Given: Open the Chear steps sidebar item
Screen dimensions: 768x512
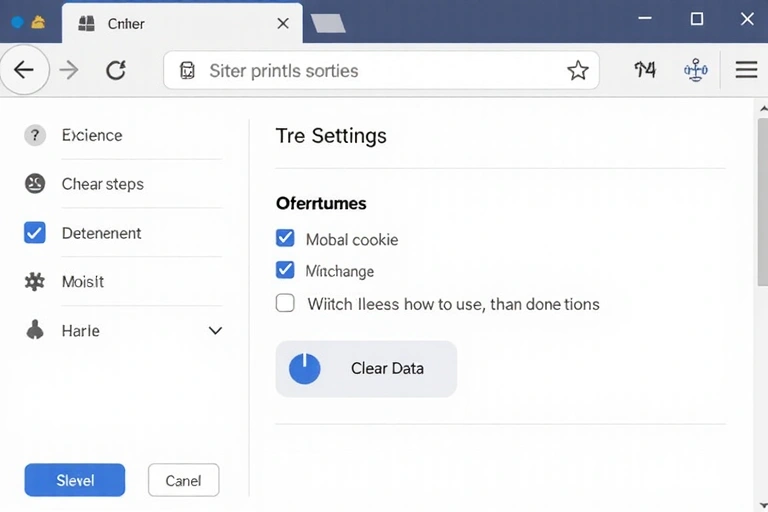Looking at the screenshot, I should pyautogui.click(x=102, y=184).
